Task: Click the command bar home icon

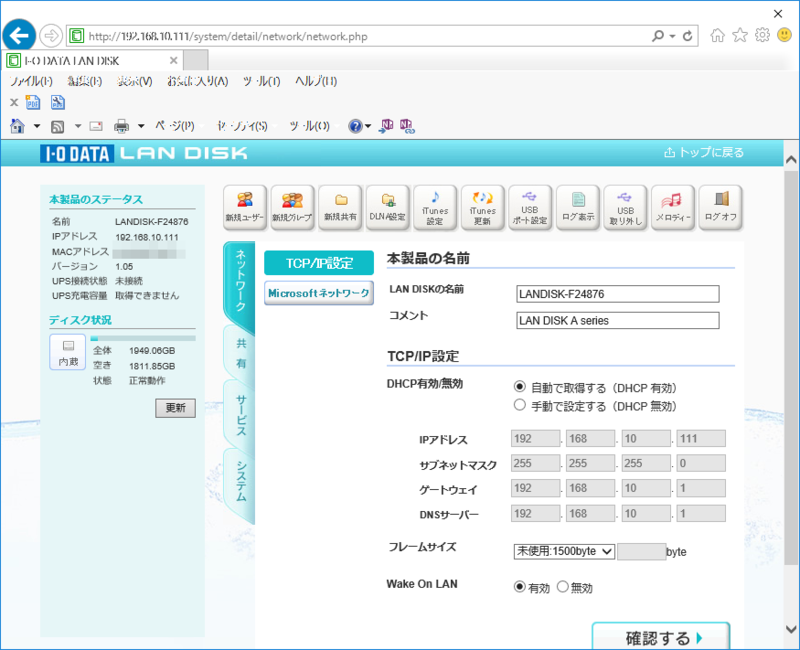Action: point(17,126)
